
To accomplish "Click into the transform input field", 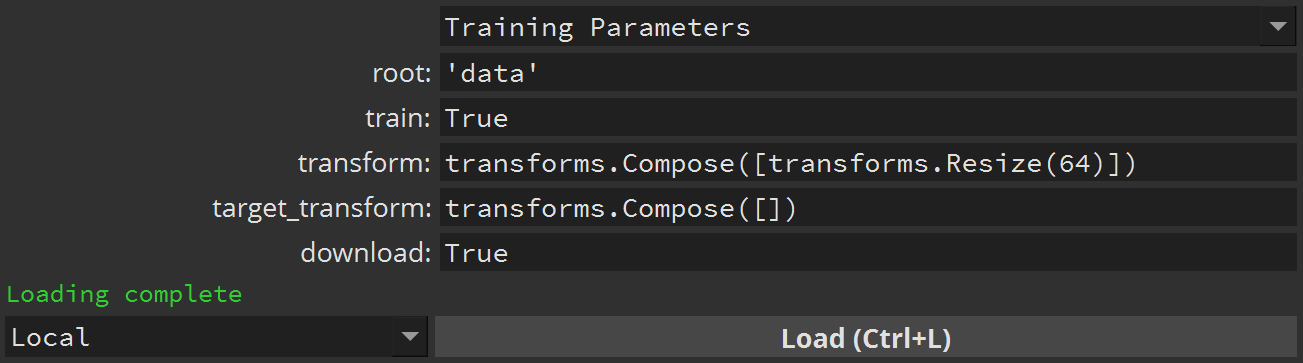I will pyautogui.click(x=868, y=163).
